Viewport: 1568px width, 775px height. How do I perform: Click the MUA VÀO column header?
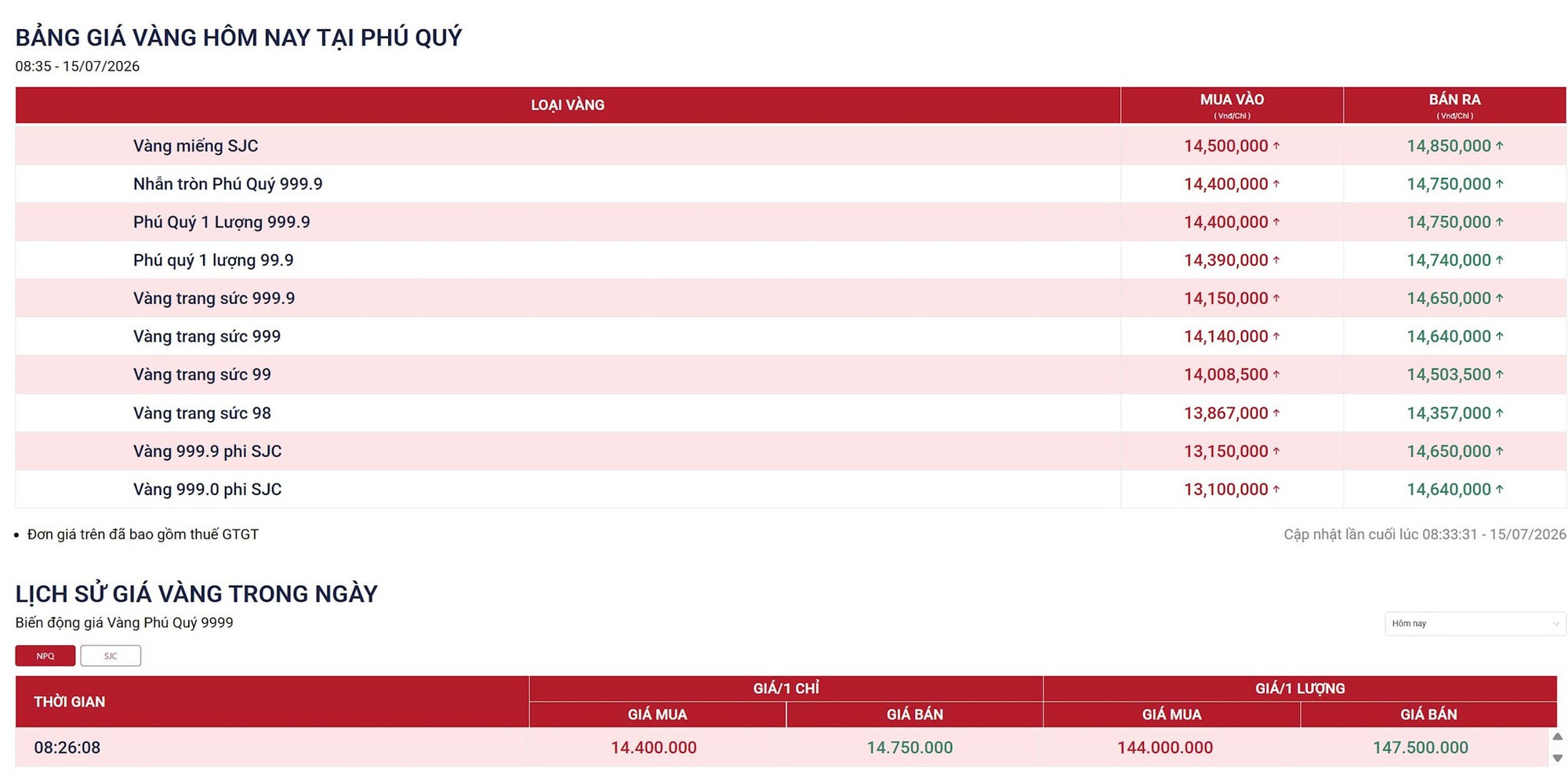[1232, 105]
